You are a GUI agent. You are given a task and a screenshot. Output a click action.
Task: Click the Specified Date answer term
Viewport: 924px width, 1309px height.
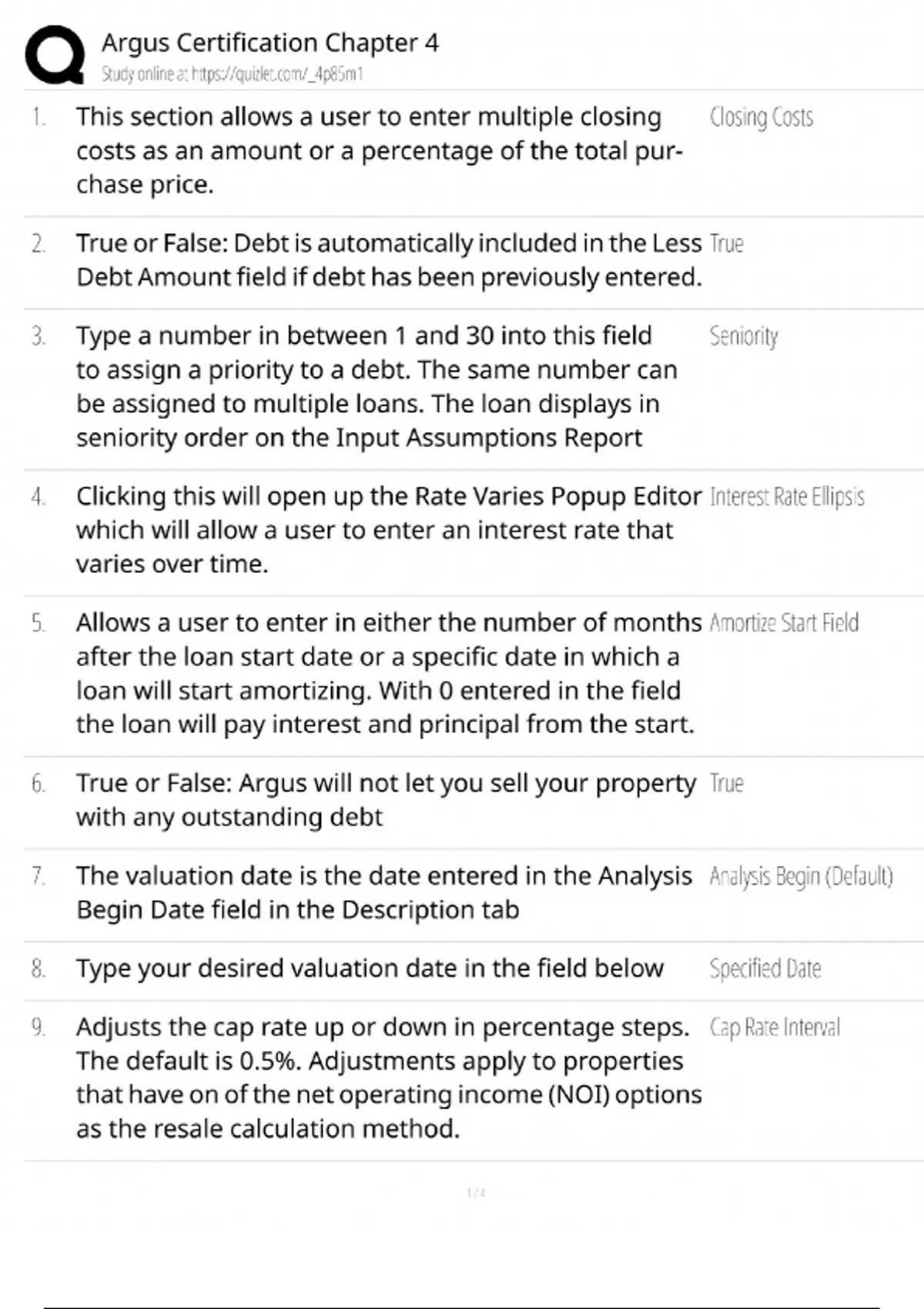[765, 969]
